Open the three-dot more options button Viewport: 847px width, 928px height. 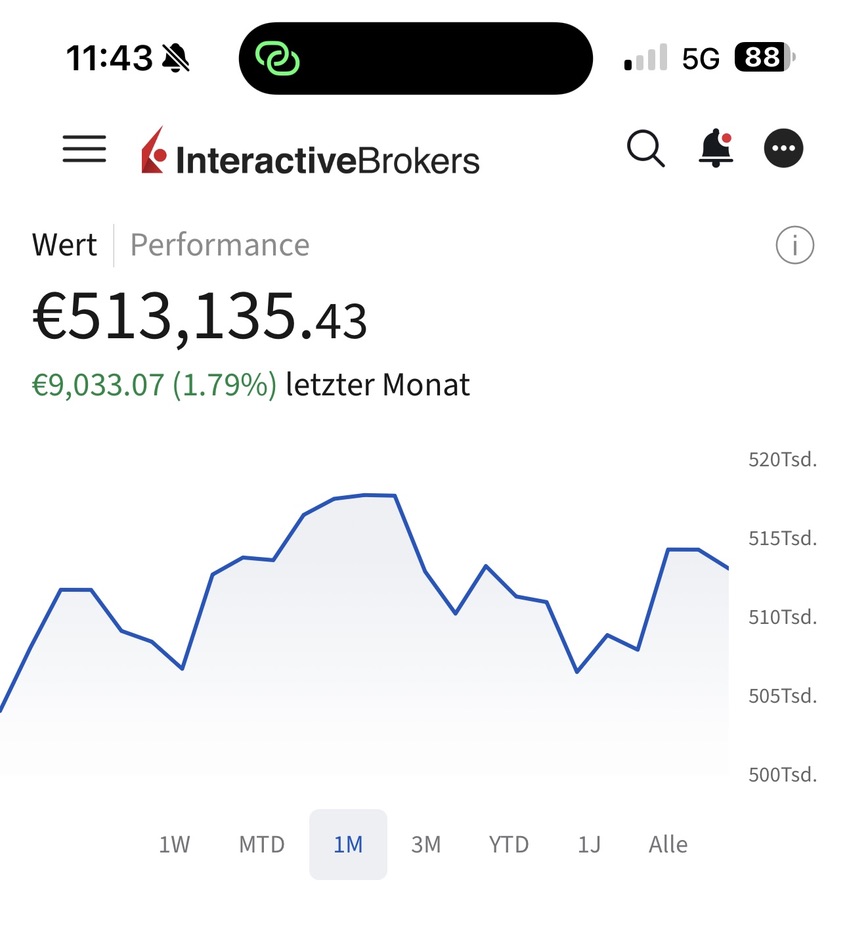pos(784,149)
